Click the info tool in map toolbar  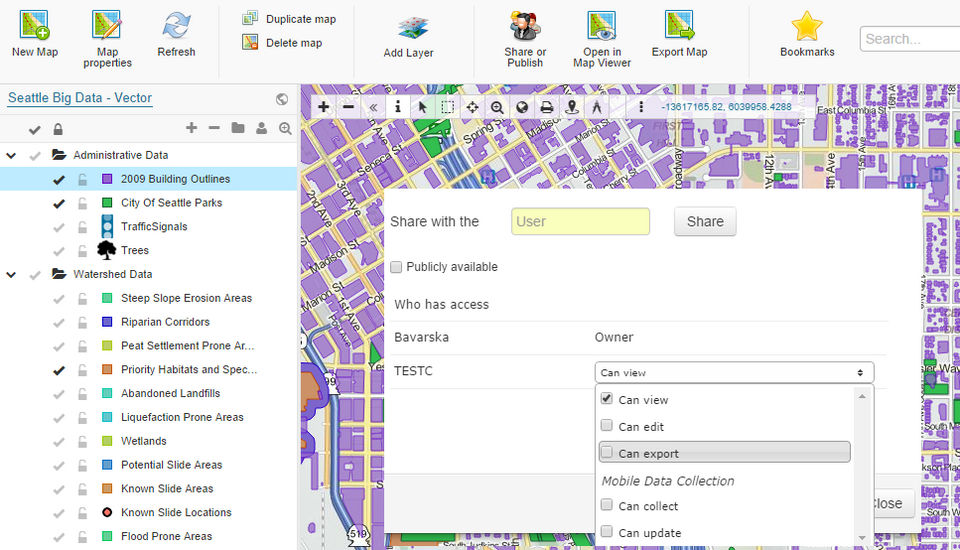(397, 107)
